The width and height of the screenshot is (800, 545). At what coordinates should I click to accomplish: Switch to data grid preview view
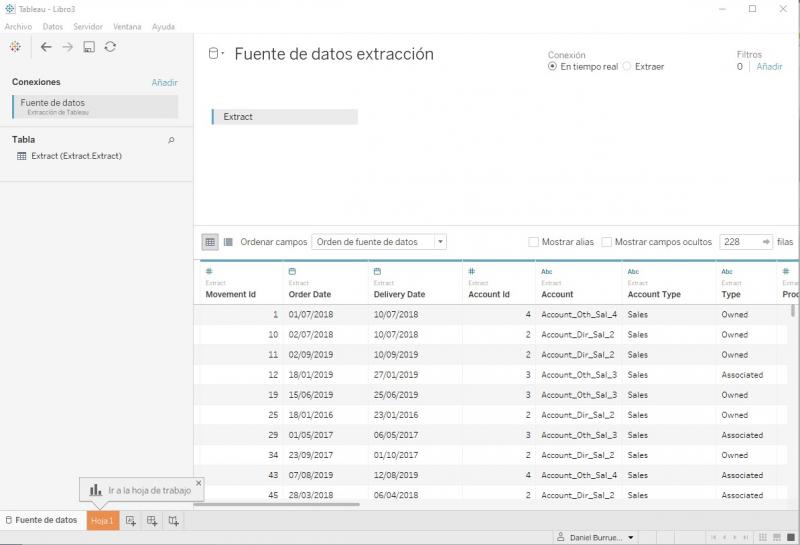click(210, 242)
